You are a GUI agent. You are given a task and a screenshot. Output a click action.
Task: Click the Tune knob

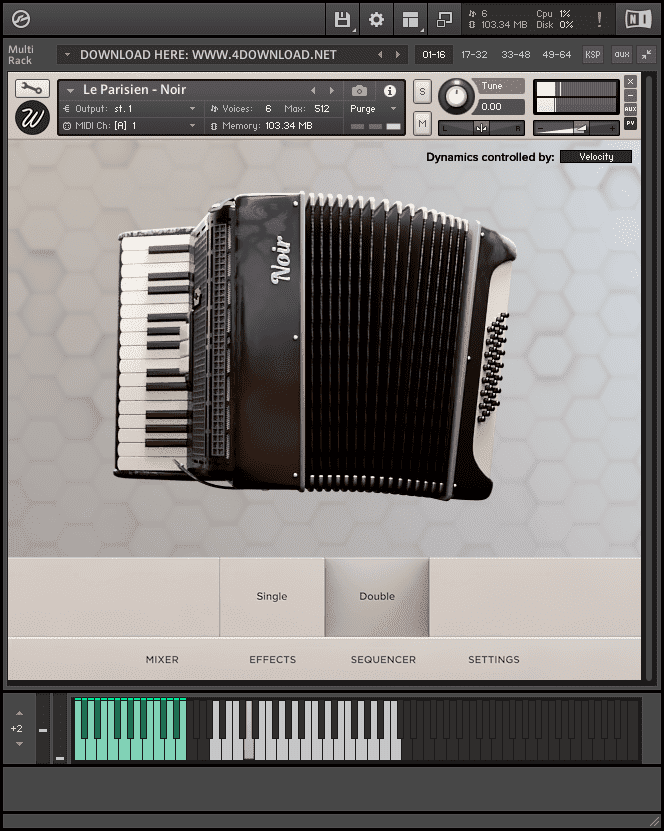[456, 96]
